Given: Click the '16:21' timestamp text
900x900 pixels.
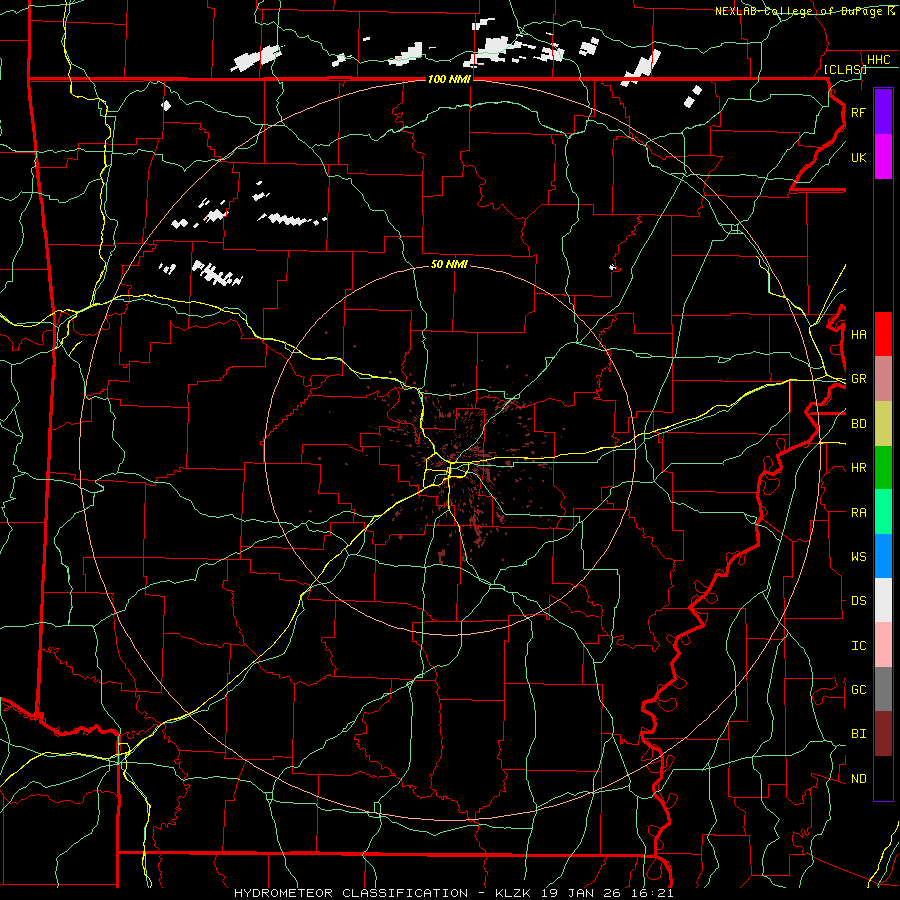Looking at the screenshot, I should pyautogui.click(x=654, y=893).
